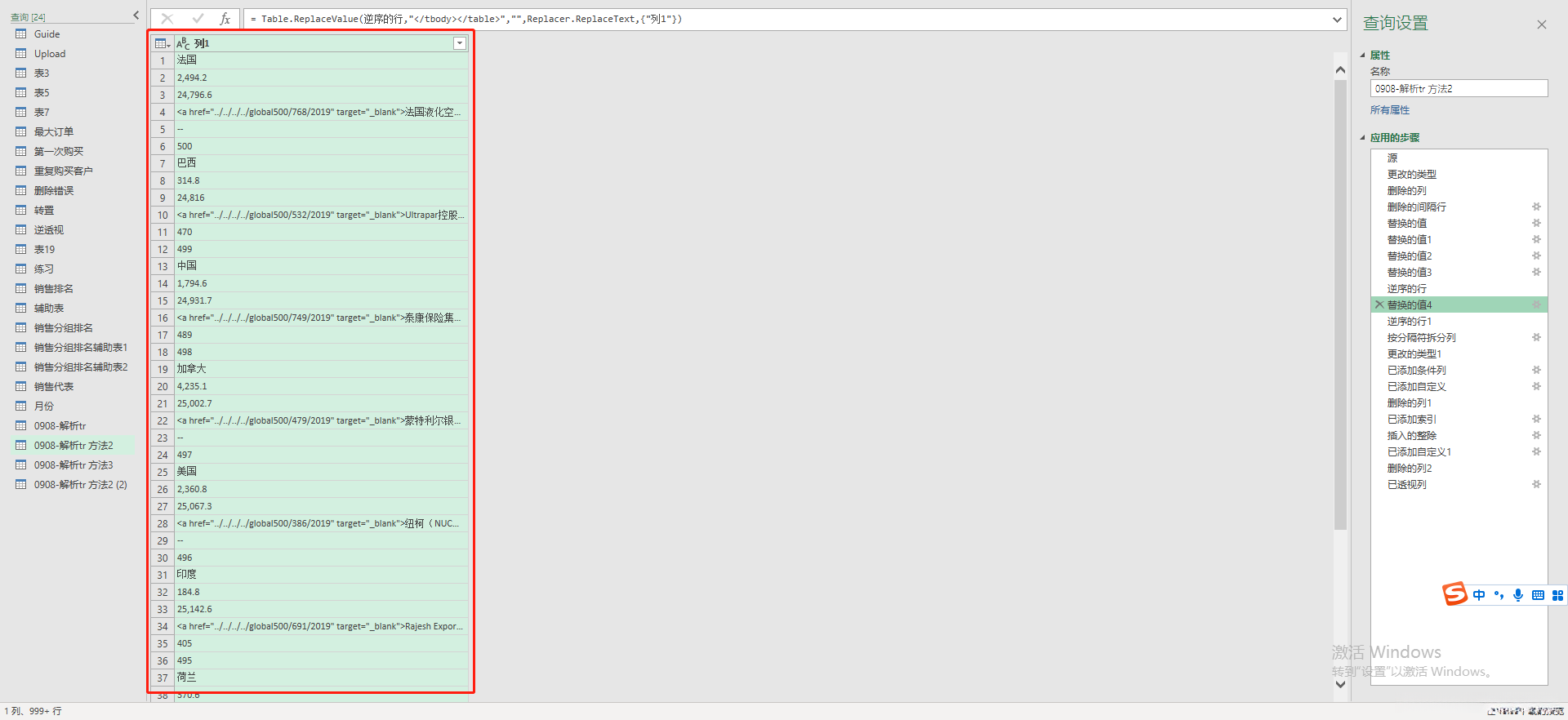The height and width of the screenshot is (720, 1568).
Task: Open settings gear for step 替换的值2
Action: (1536, 256)
